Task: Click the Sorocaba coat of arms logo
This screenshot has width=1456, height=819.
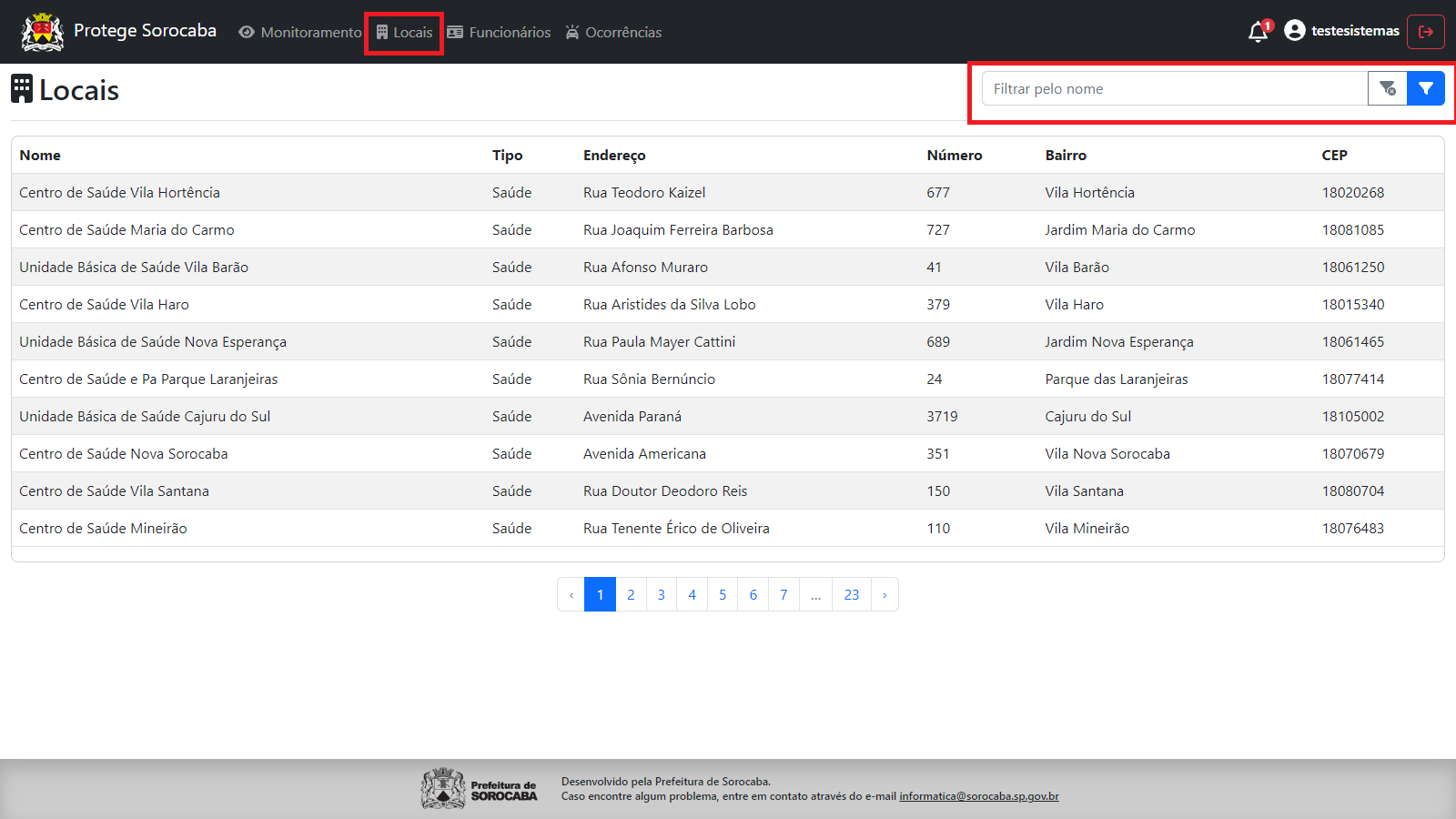Action: tap(43, 32)
